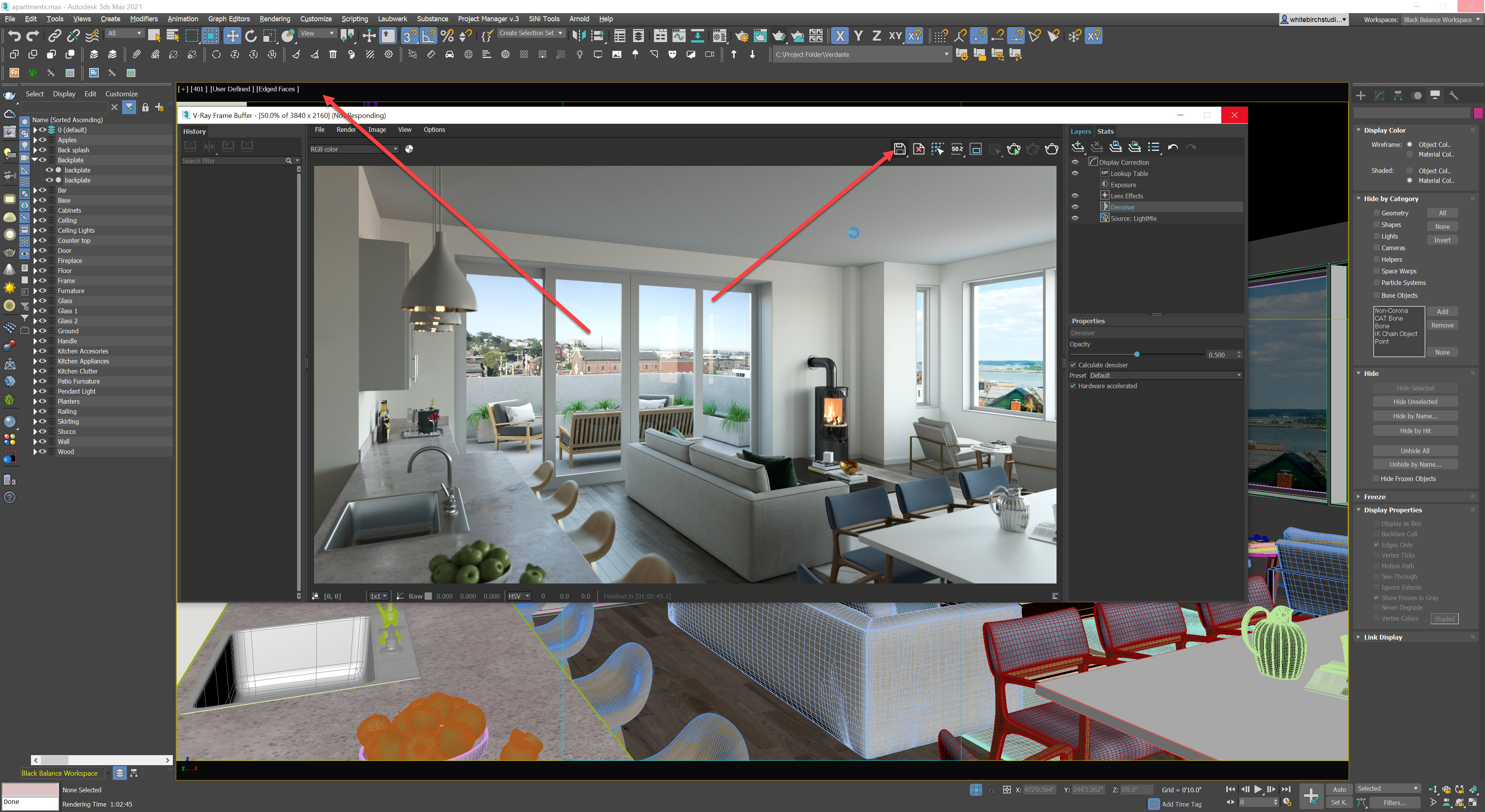Screen dimensions: 1485x812
Task: Select the Select and Move tool
Action: click(x=232, y=36)
